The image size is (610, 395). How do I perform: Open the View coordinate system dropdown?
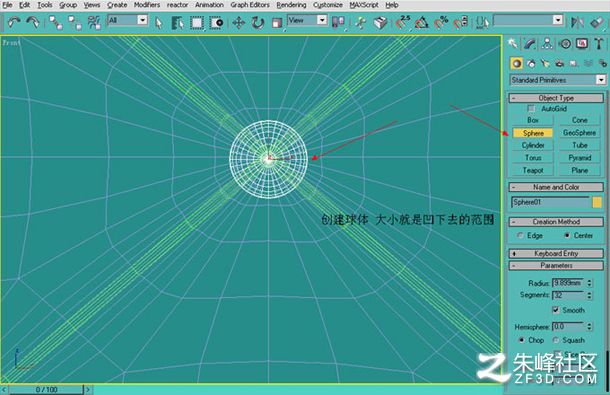tap(307, 20)
